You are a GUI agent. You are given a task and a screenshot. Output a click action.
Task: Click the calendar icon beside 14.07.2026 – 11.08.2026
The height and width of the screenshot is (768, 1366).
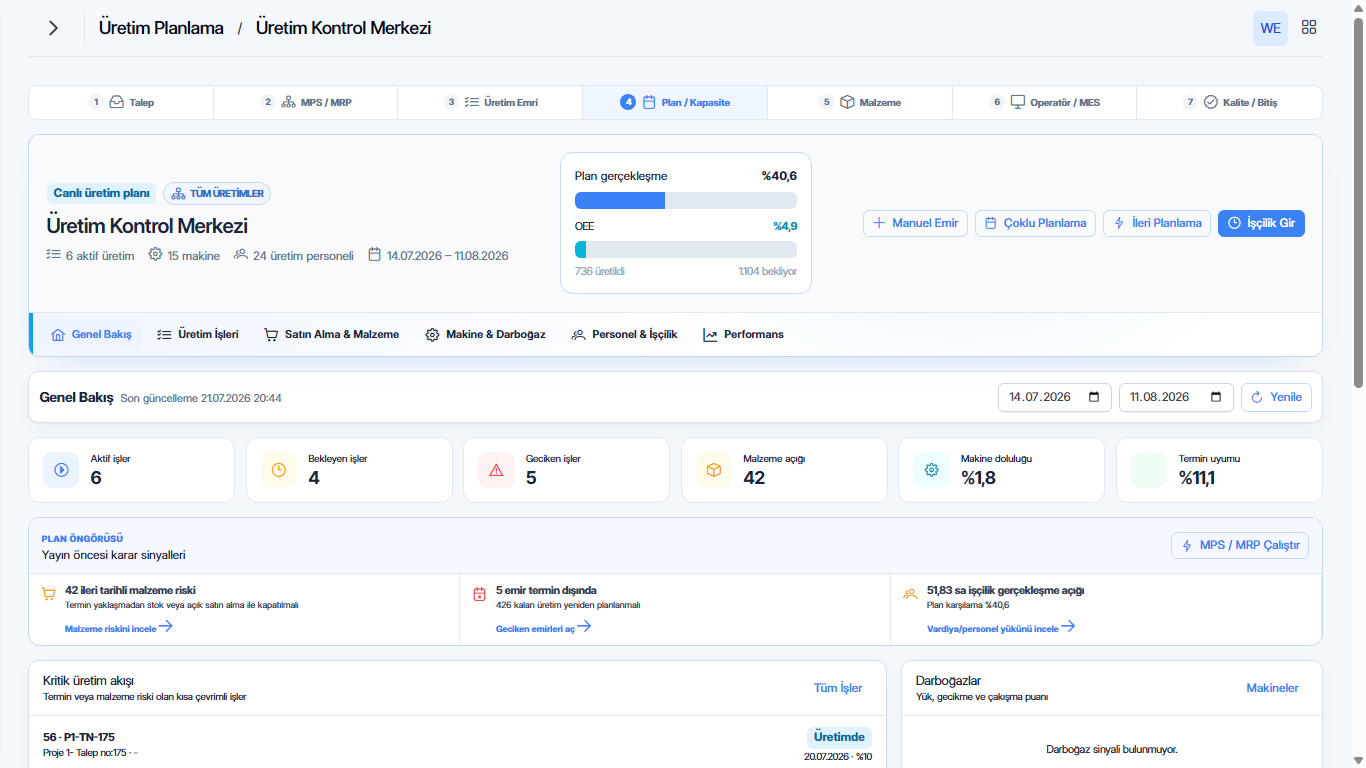coord(375,255)
